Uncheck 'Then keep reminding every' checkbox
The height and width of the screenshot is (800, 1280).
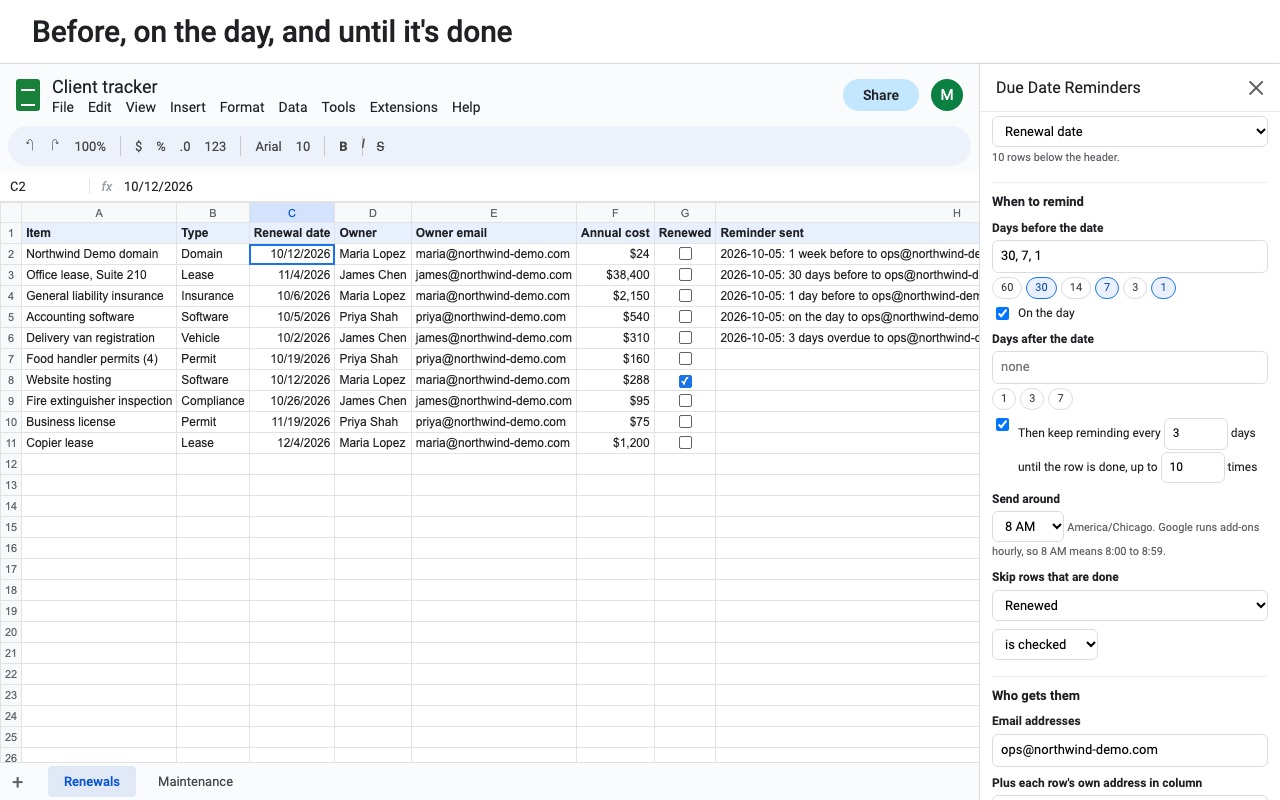1003,424
